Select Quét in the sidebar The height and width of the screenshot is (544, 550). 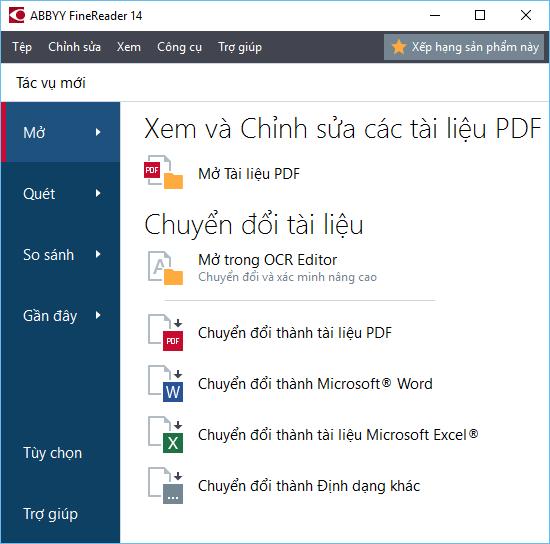pyautogui.click(x=61, y=193)
